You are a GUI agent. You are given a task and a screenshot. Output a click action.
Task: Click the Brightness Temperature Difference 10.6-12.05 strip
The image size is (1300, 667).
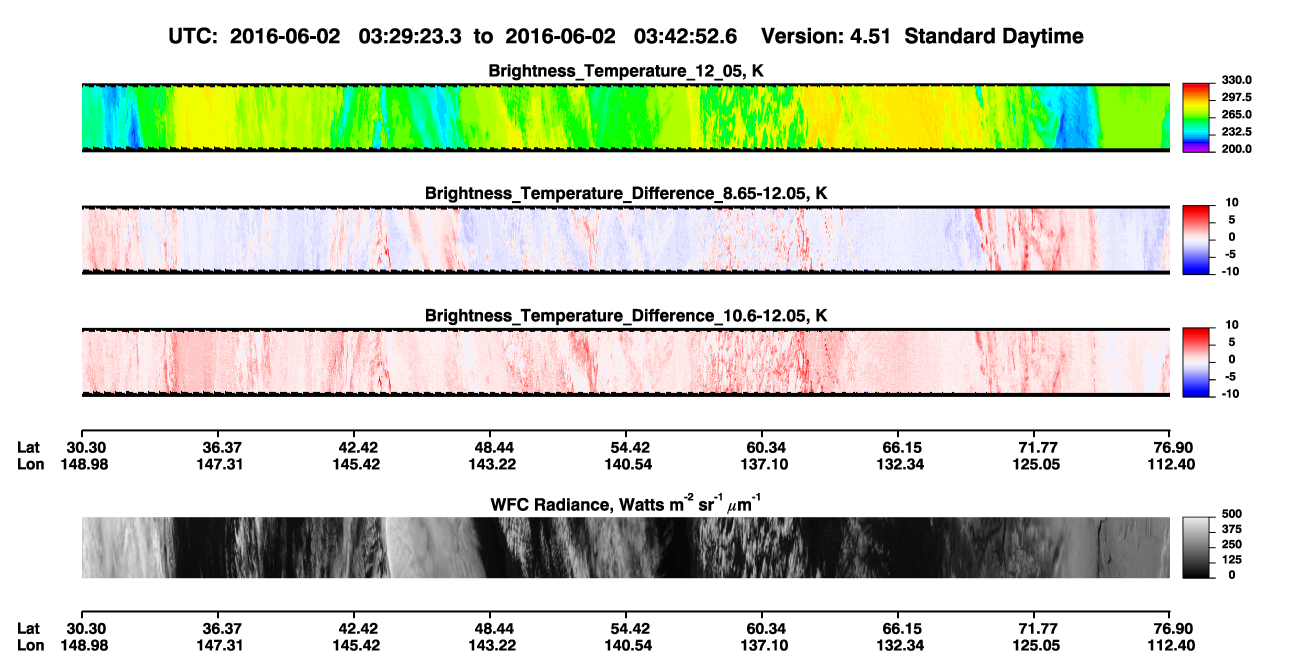tap(625, 362)
